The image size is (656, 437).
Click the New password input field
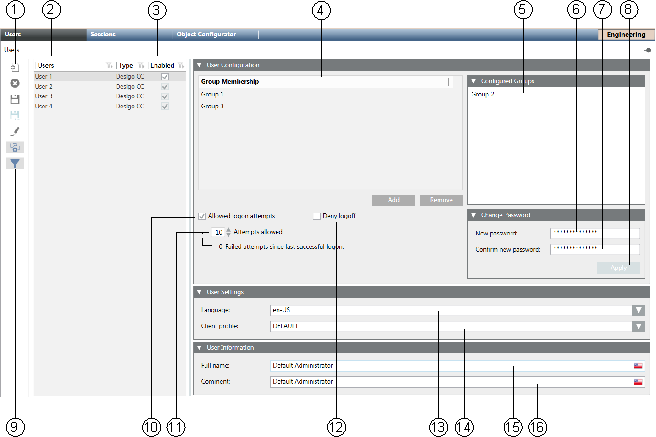594,233
